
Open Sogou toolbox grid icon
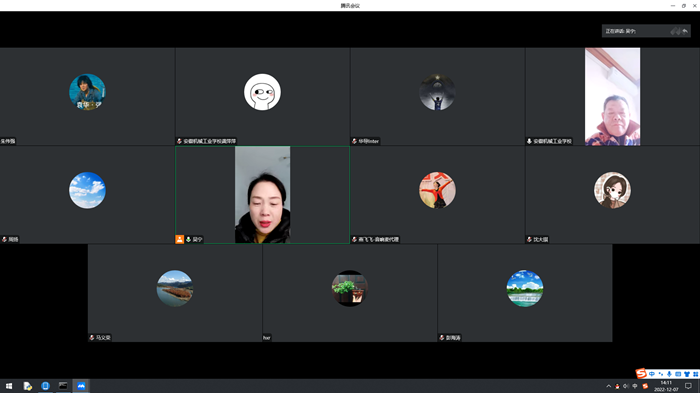click(696, 374)
